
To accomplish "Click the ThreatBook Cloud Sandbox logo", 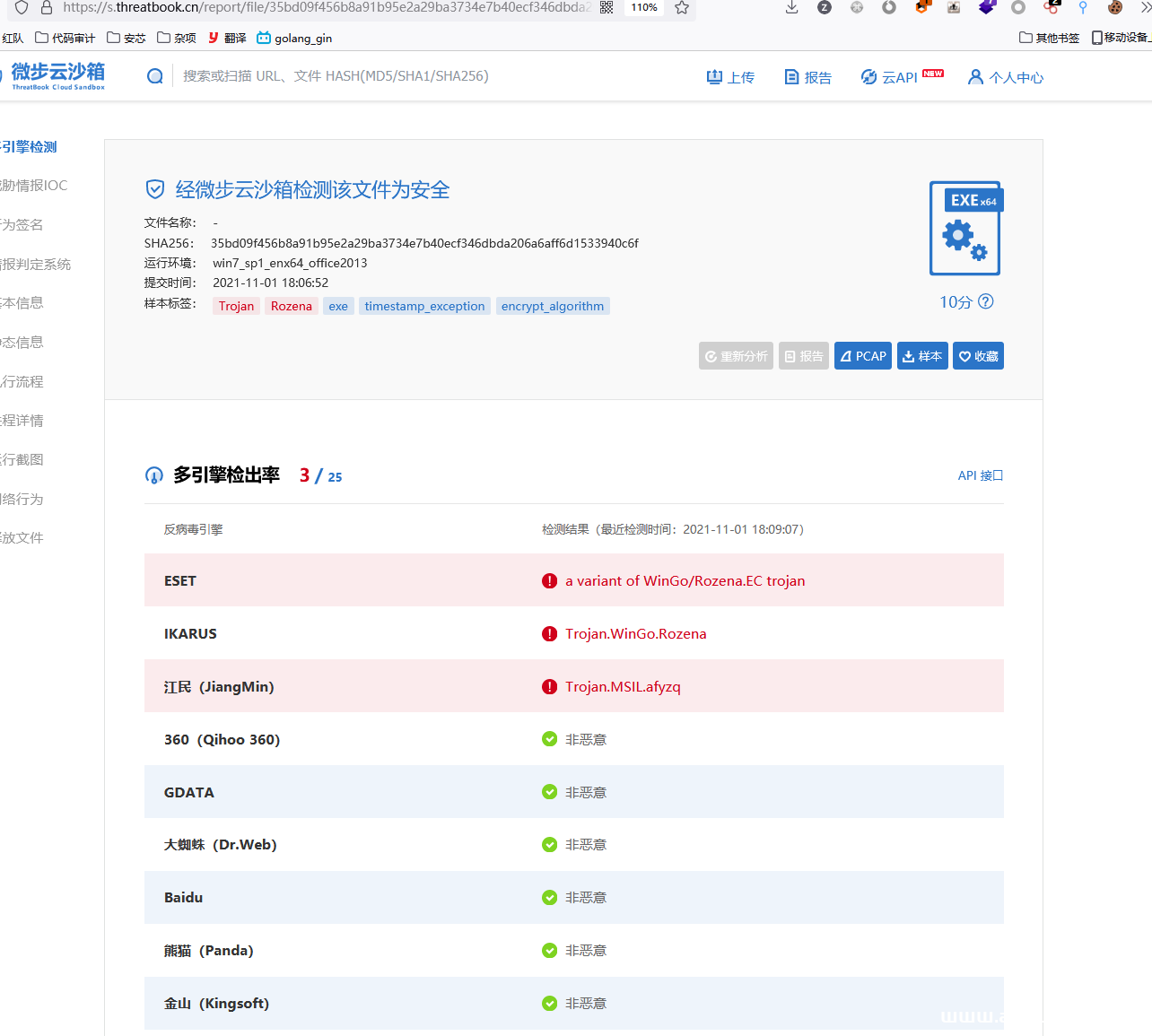I will coord(57,75).
